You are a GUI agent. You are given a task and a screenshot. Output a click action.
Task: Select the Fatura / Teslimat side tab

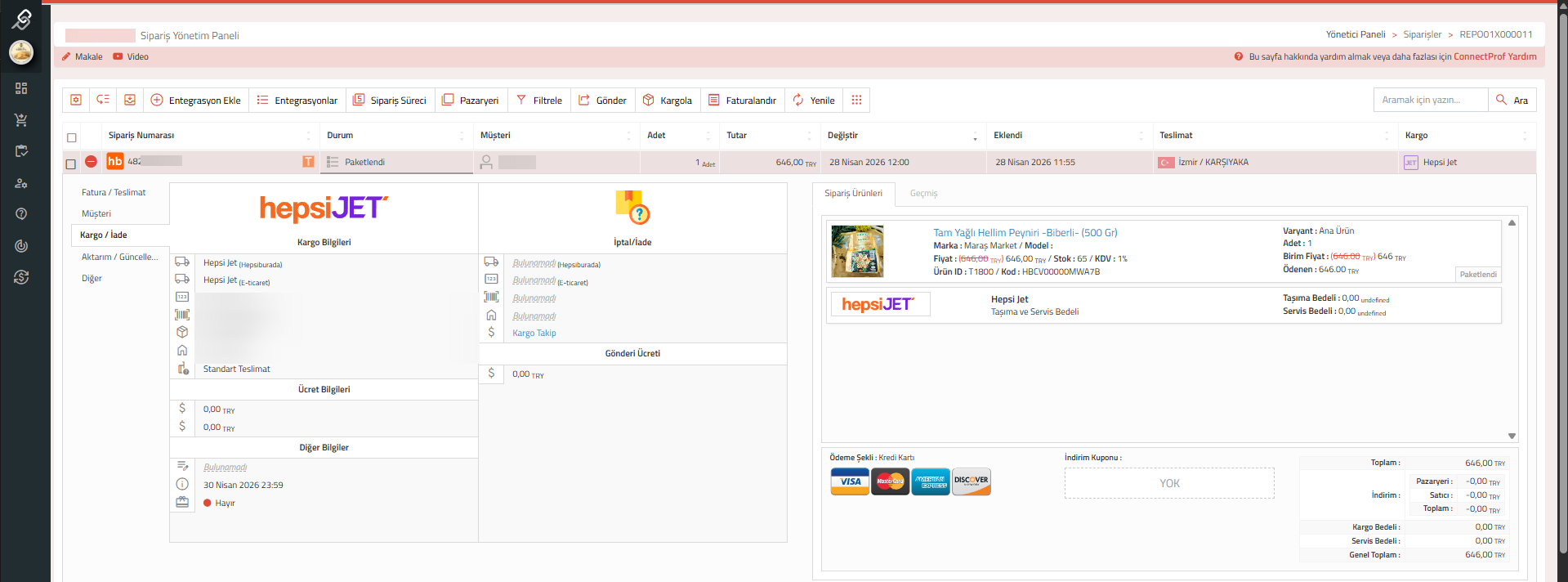pos(114,193)
